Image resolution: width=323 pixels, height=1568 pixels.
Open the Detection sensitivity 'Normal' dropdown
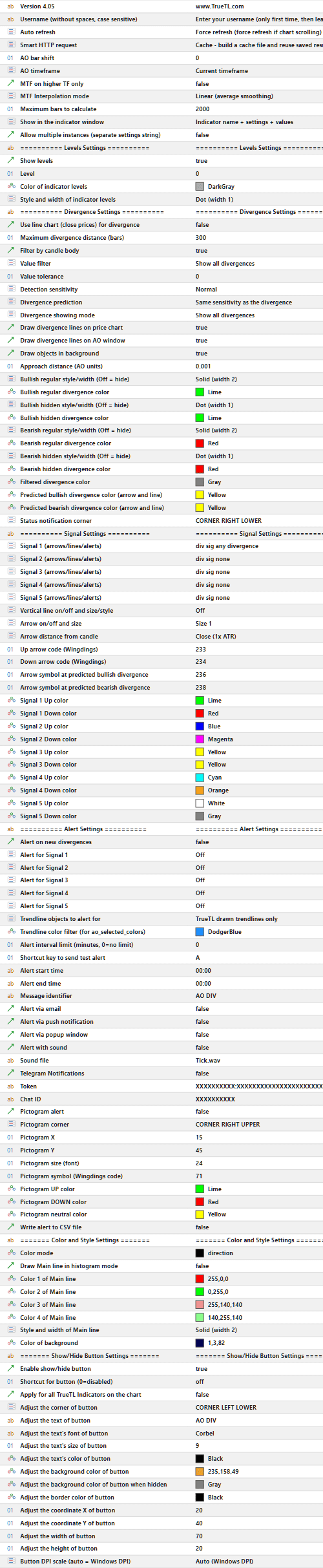click(206, 290)
